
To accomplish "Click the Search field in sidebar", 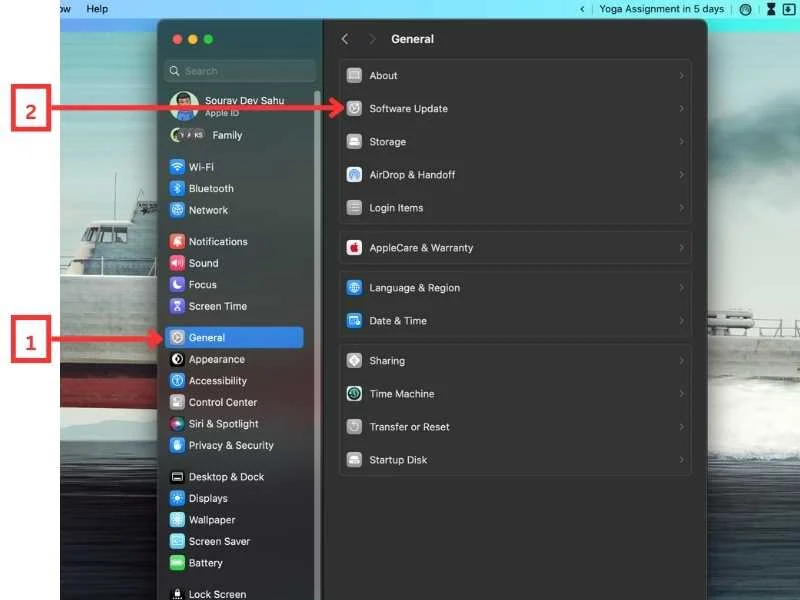I will (x=240, y=71).
